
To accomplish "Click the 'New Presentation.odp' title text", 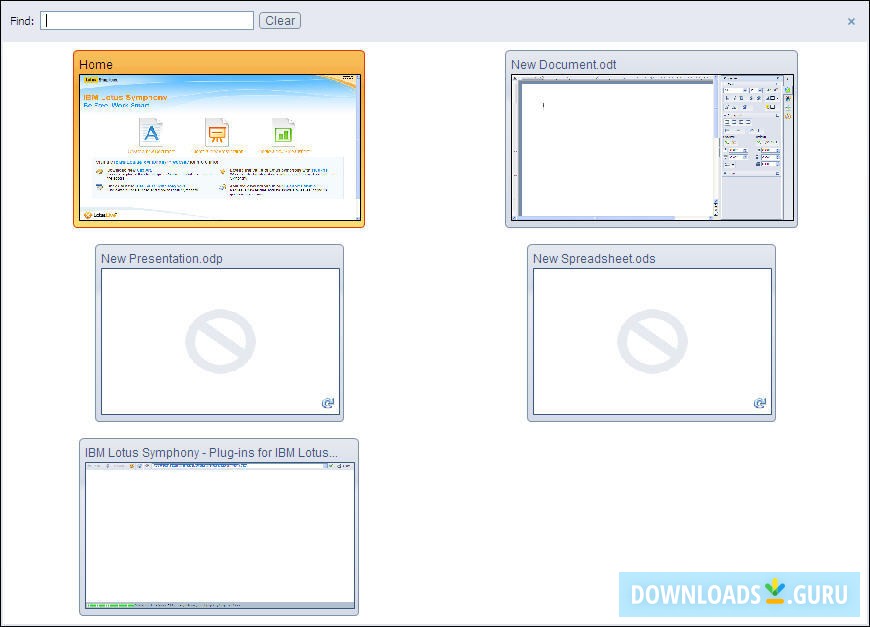I will (162, 259).
